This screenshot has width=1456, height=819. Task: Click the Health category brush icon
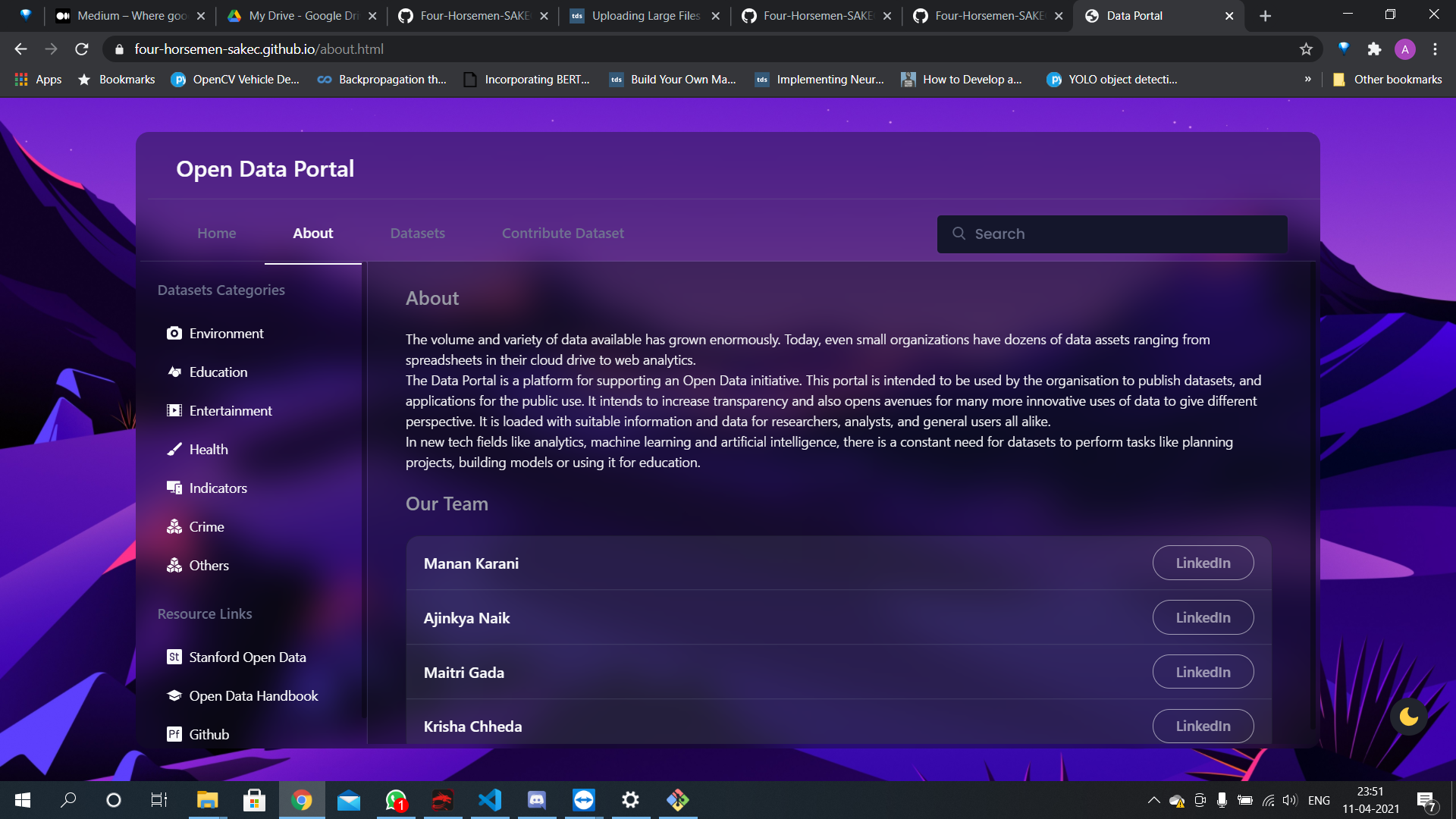click(x=174, y=450)
